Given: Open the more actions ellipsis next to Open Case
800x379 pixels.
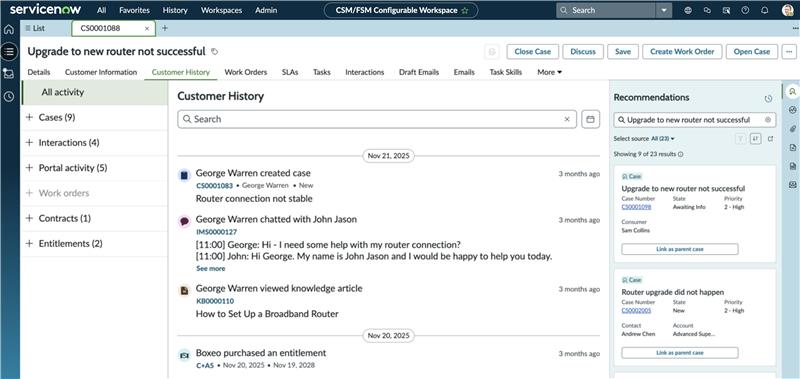Looking at the screenshot, I should click(x=789, y=52).
